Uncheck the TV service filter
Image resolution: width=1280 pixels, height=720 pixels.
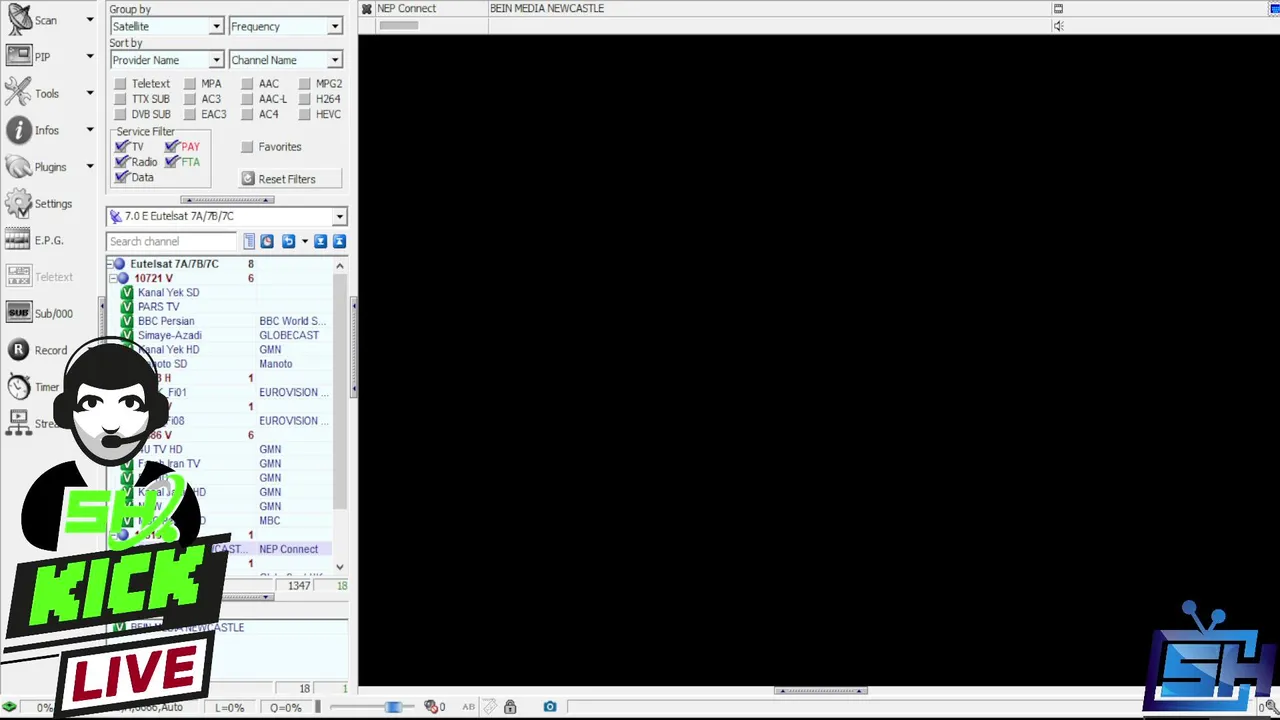pos(122,146)
